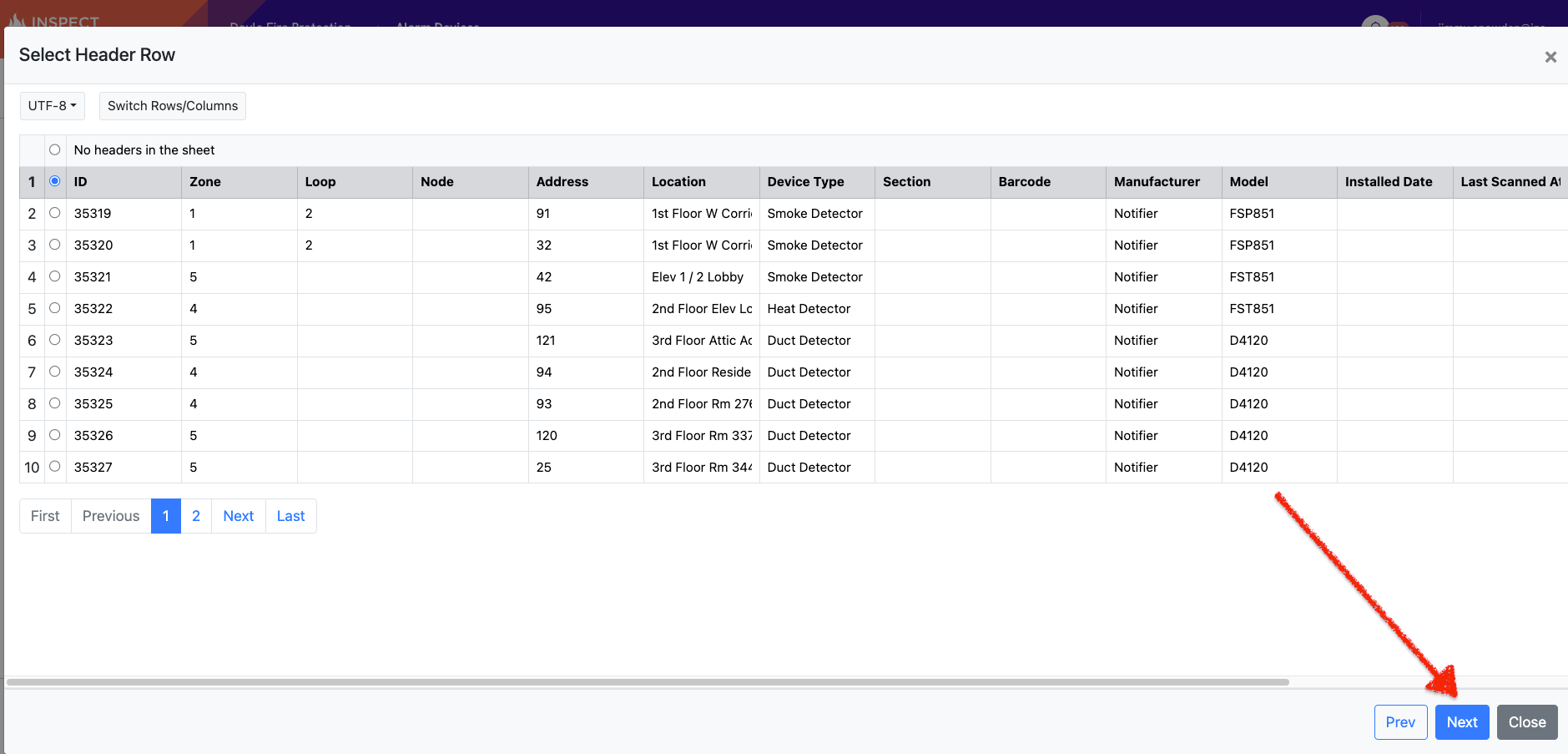Click model cell 'D4120' in row 35323
Viewport: 1568px width, 754px height.
click(1279, 341)
